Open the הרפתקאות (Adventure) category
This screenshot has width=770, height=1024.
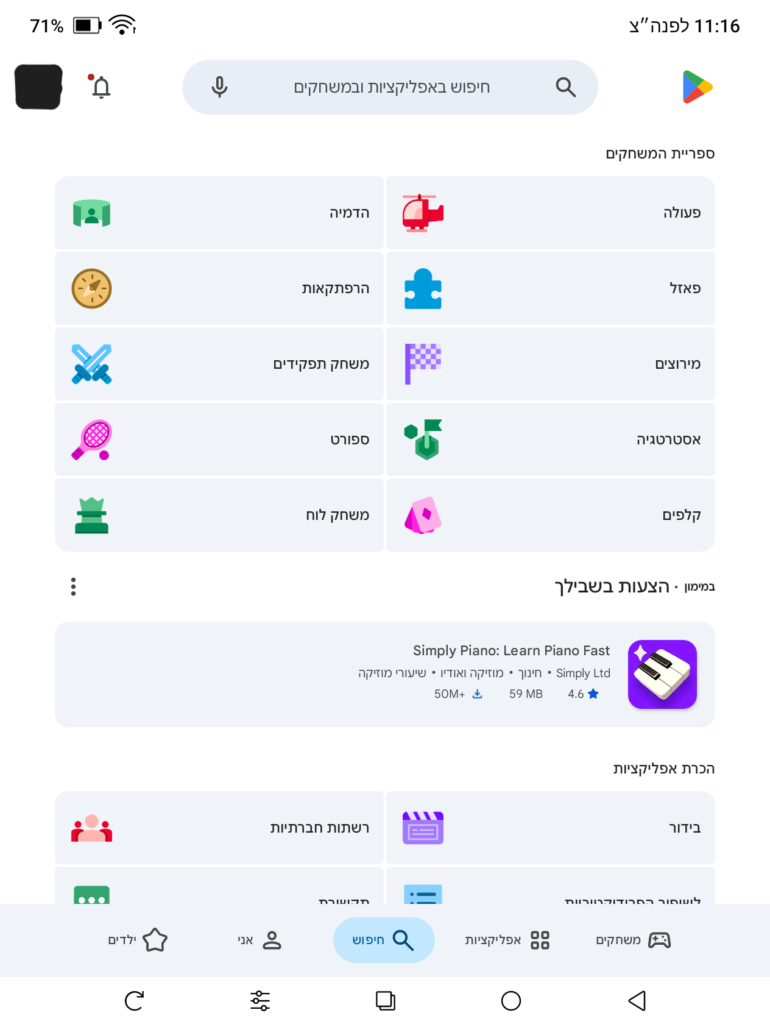pyautogui.click(x=219, y=288)
